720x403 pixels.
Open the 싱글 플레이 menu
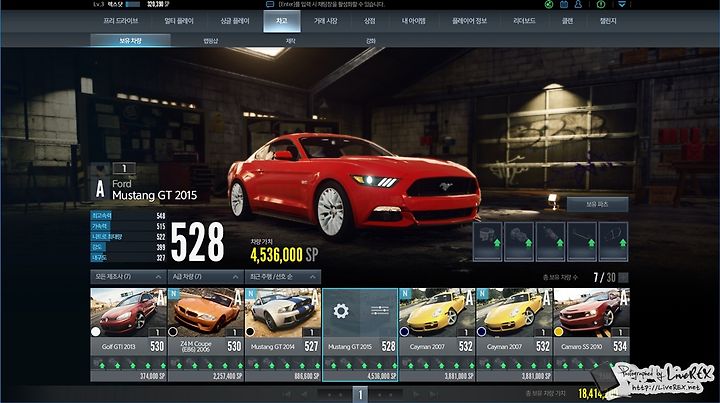[235, 21]
